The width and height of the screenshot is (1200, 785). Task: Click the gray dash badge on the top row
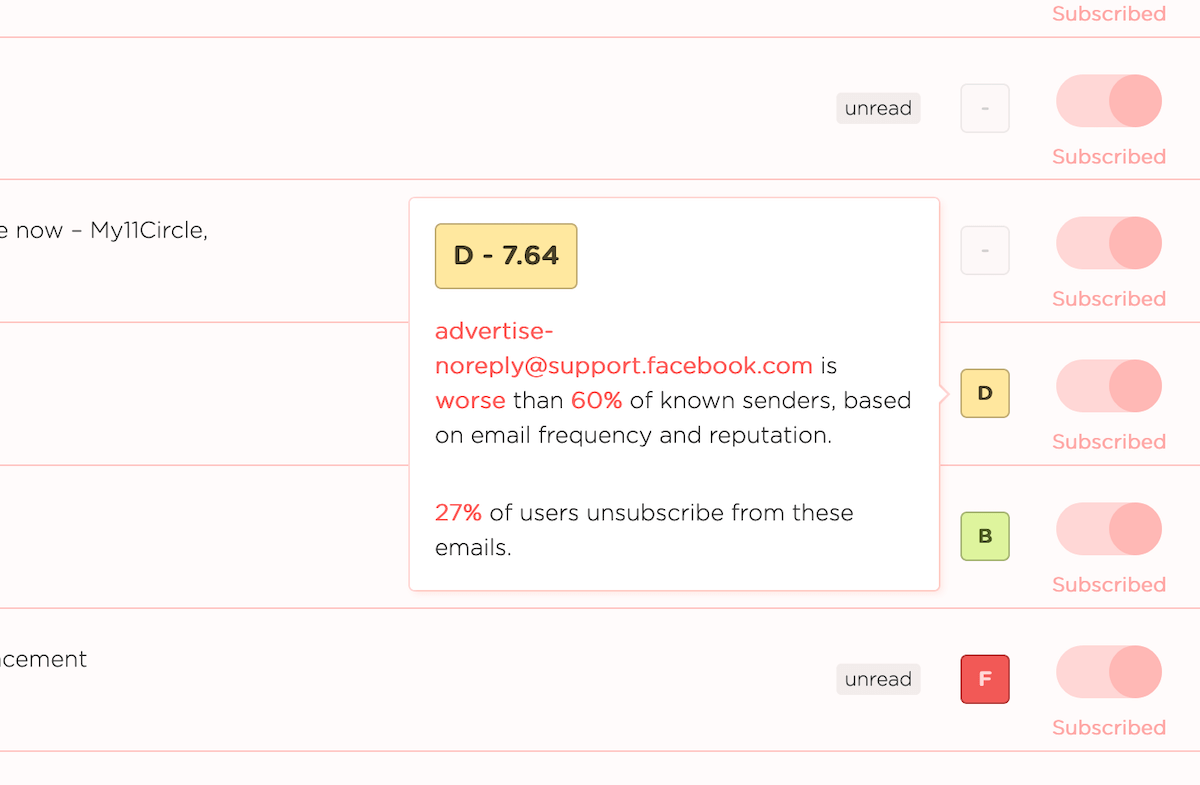pyautogui.click(x=984, y=108)
